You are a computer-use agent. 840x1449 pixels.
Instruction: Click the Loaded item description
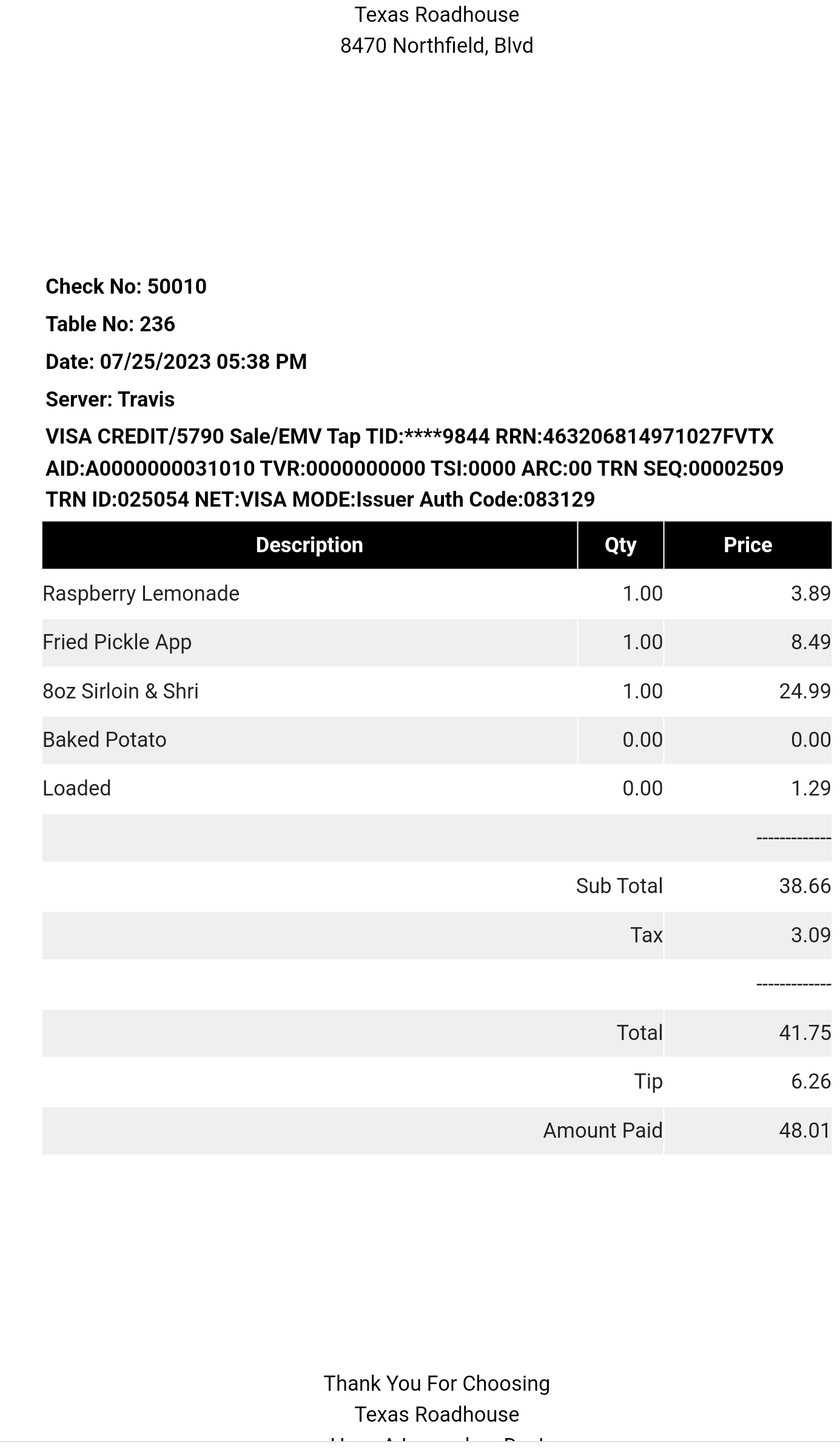[77, 788]
